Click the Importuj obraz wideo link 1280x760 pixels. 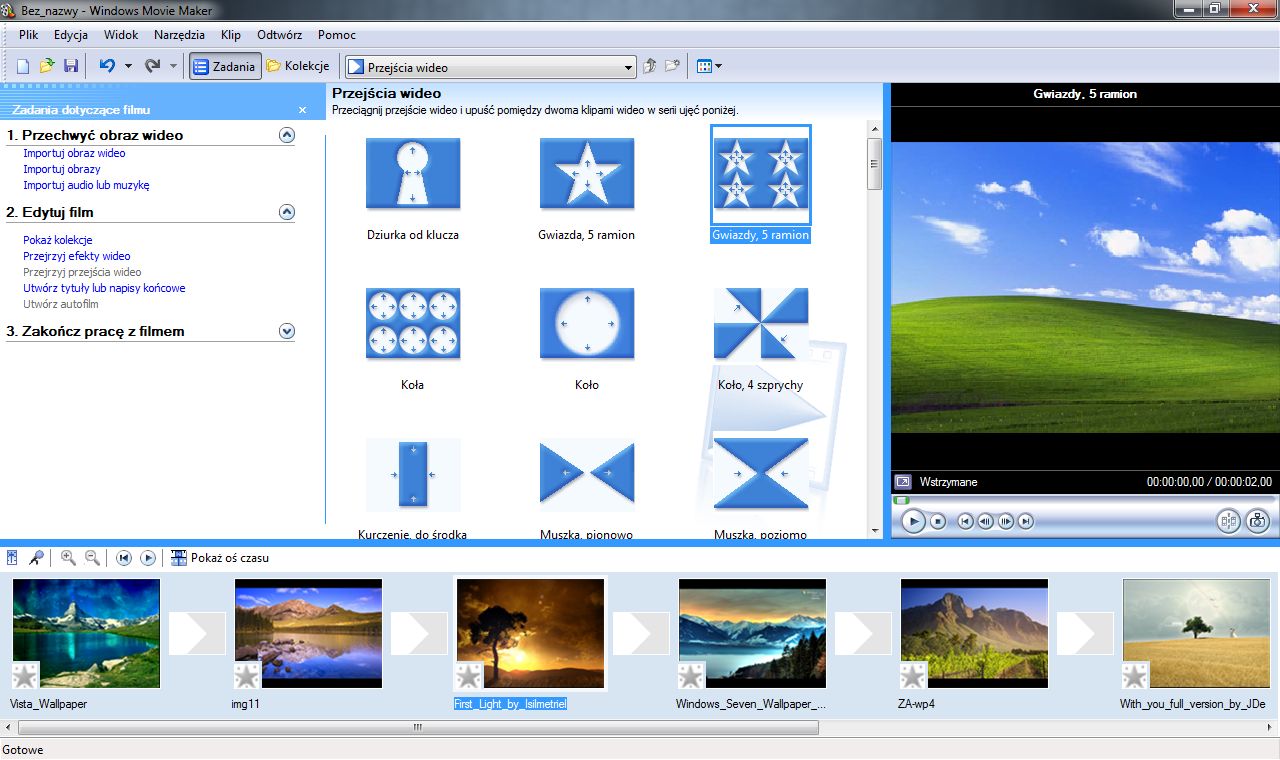74,153
